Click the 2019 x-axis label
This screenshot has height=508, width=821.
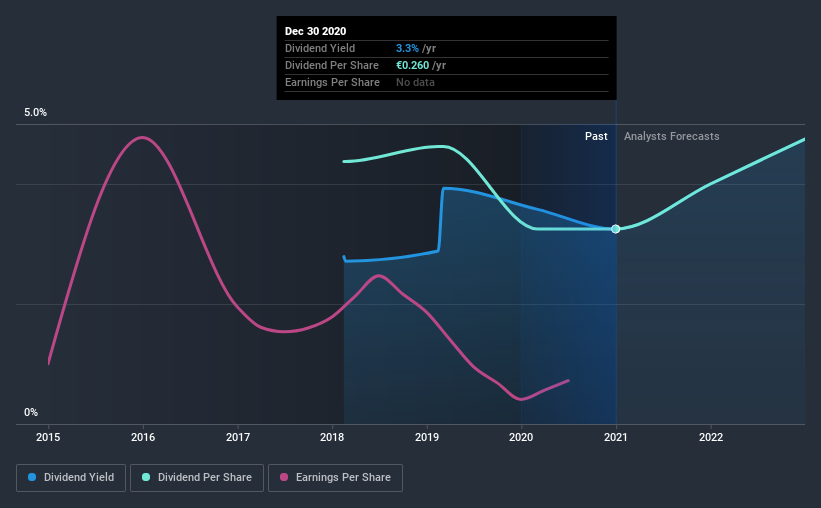pyautogui.click(x=427, y=437)
